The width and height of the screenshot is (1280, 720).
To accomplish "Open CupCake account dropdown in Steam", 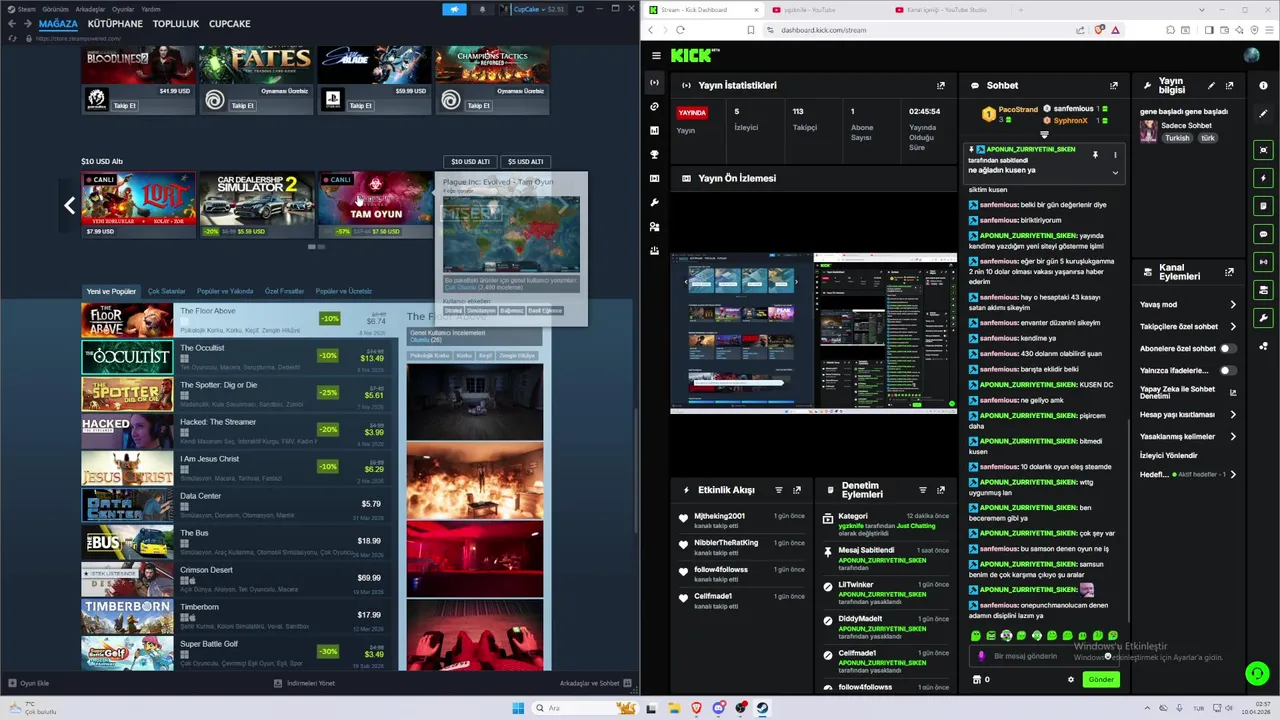I will pos(538,9).
